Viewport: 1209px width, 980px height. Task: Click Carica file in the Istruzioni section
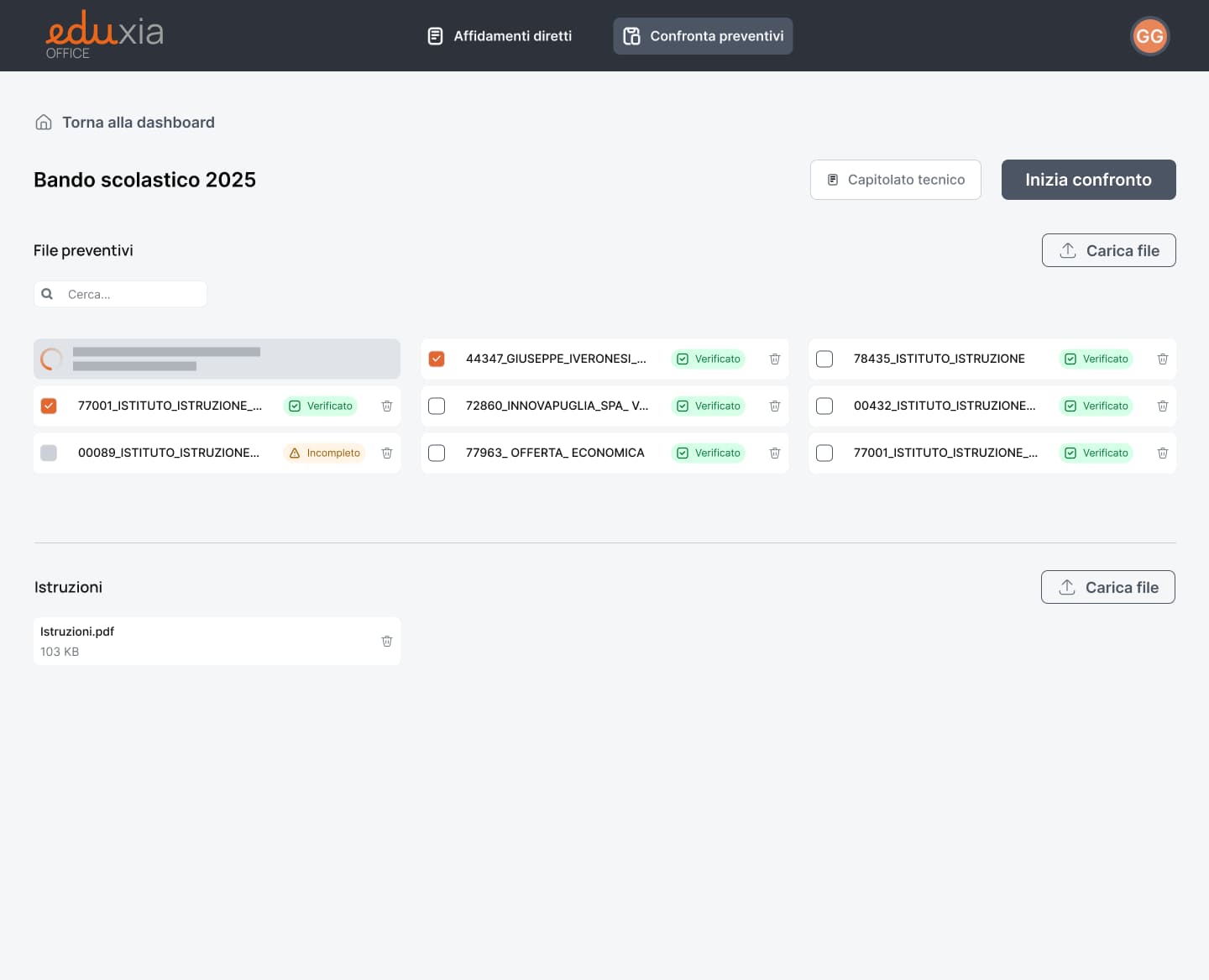1107,588
